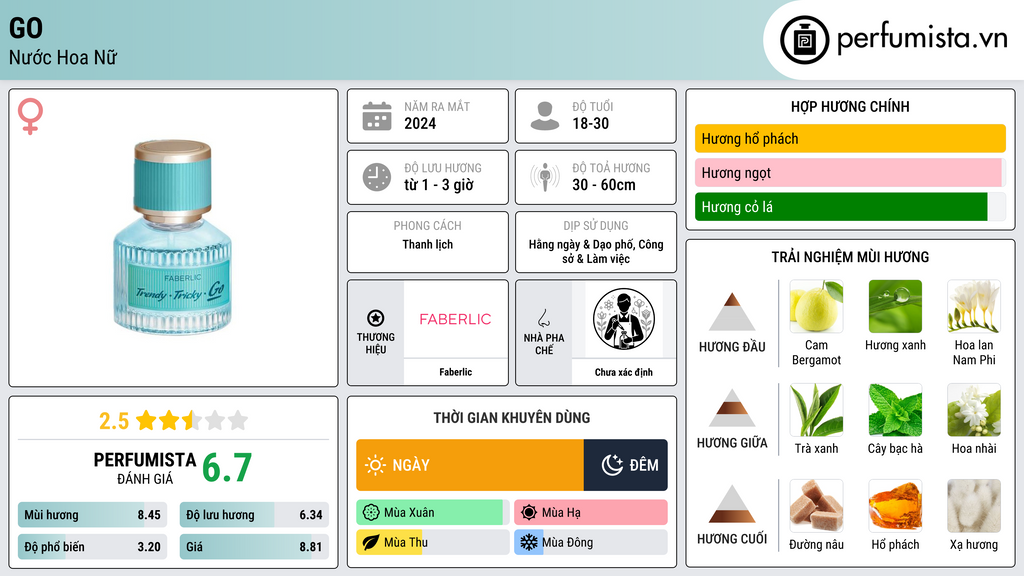The height and width of the screenshot is (576, 1024).
Task: Click the Thanh lịch style text
Action: point(428,244)
